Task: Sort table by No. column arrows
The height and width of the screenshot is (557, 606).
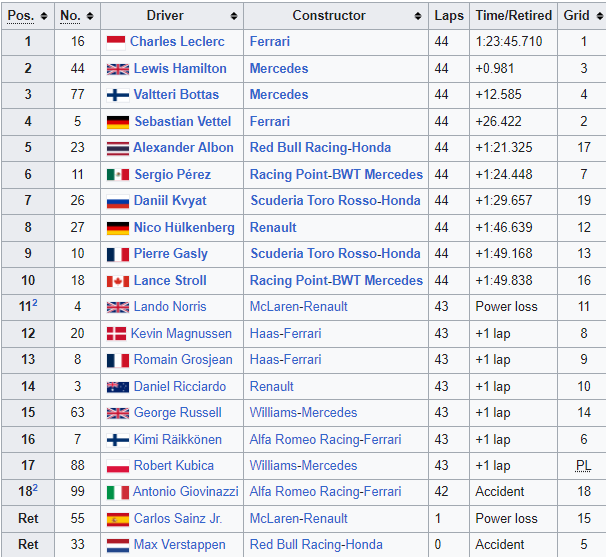Action: [90, 16]
